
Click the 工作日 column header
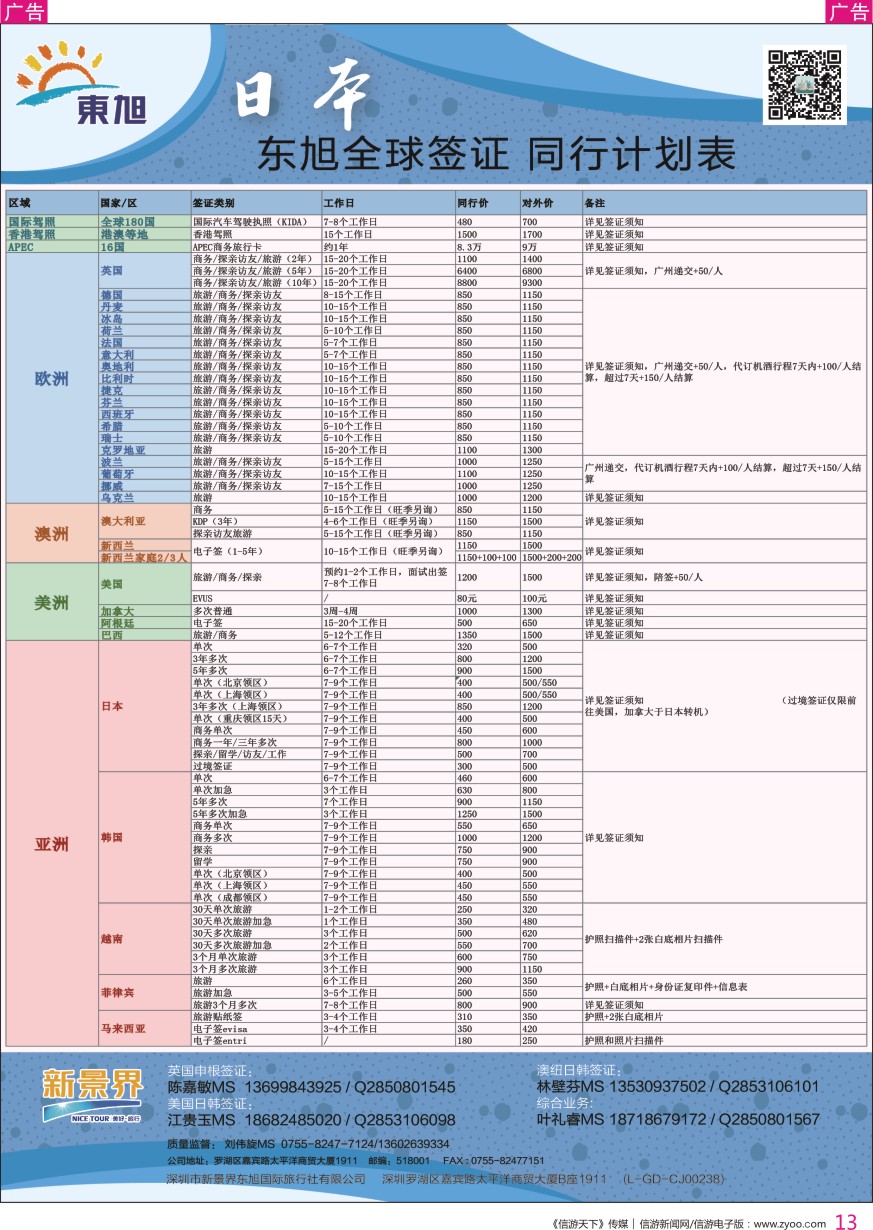pyautogui.click(x=388, y=202)
